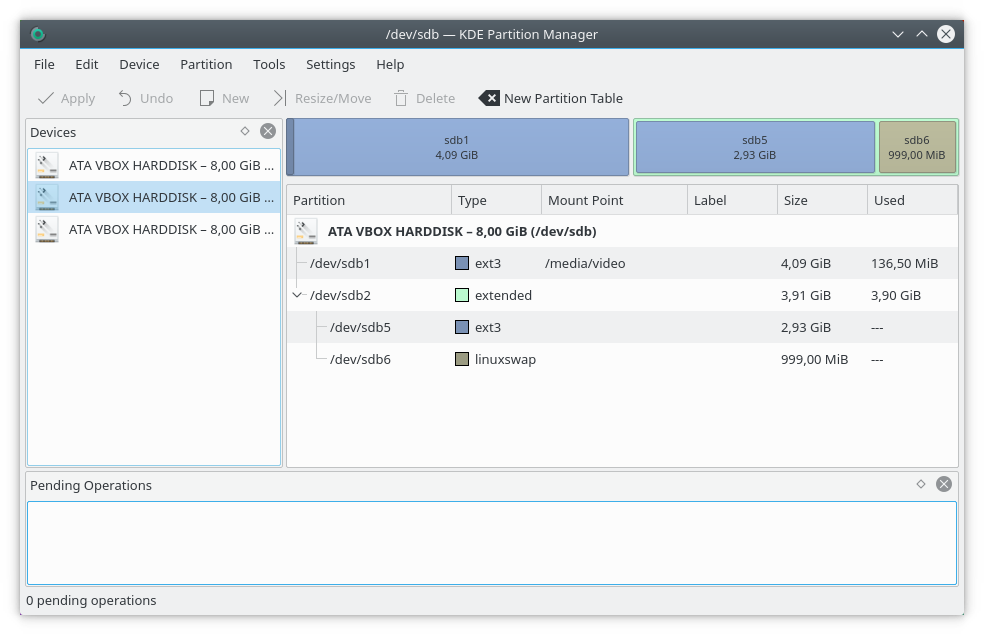This screenshot has width=984, height=635.
Task: Click the Undo arrow toolbar icon
Action: coord(125,98)
